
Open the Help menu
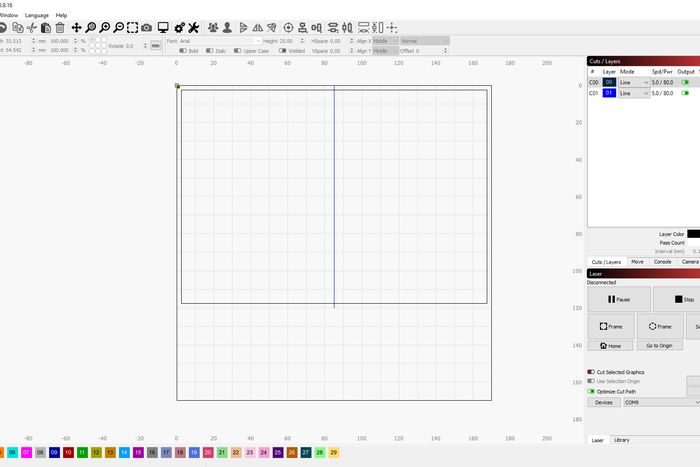62,15
